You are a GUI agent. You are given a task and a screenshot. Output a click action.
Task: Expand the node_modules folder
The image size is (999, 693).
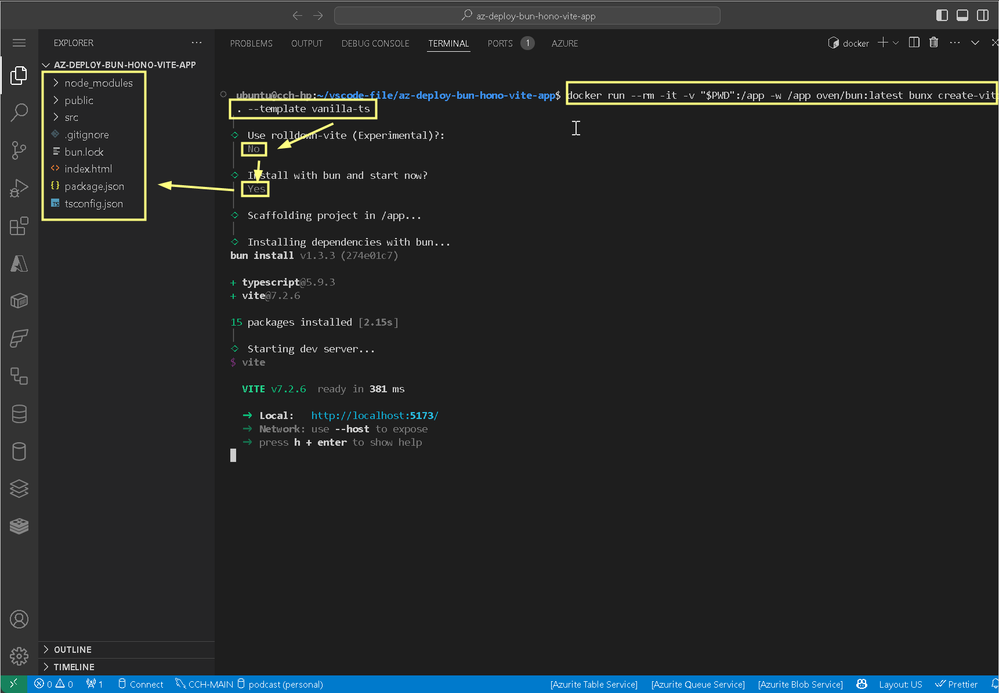[98, 83]
